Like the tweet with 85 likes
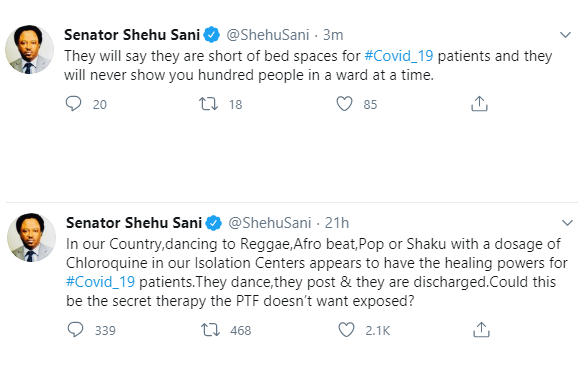The height and width of the screenshot is (388, 578). point(344,104)
